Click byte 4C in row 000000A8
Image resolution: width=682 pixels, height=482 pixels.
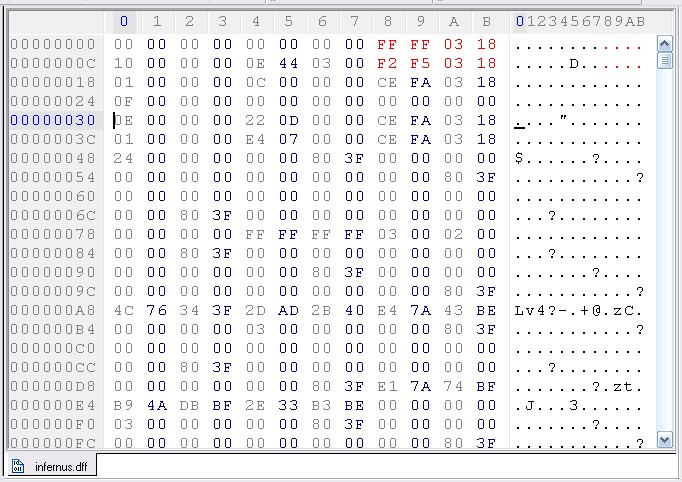click(x=124, y=310)
